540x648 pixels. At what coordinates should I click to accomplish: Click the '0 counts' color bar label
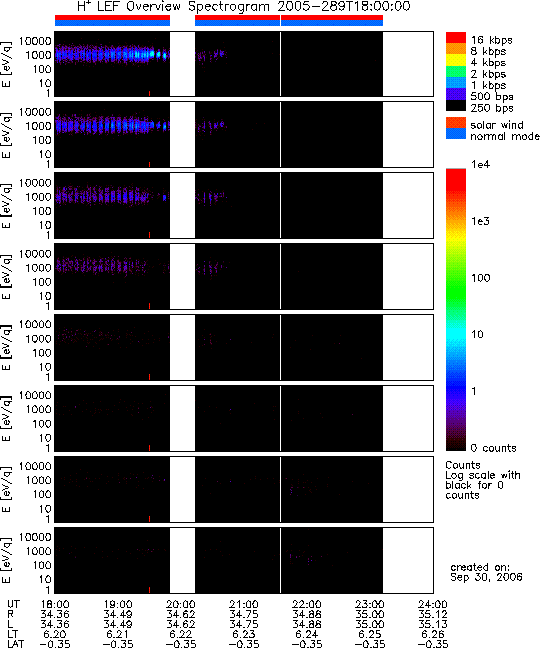493,448
